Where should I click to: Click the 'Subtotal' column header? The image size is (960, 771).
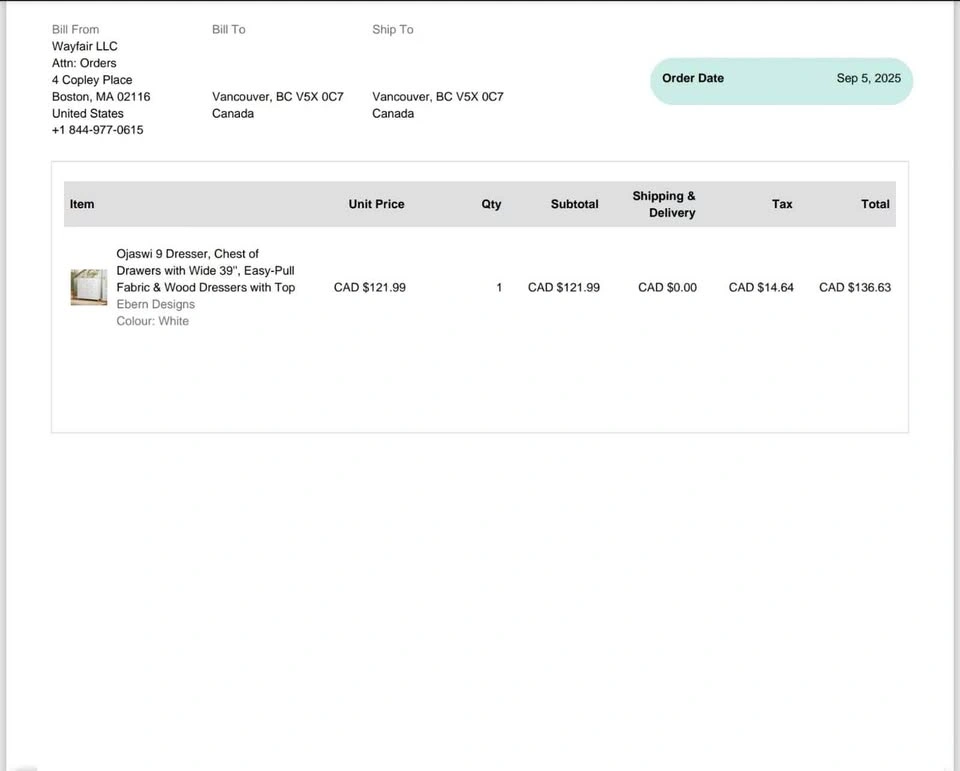[574, 204]
